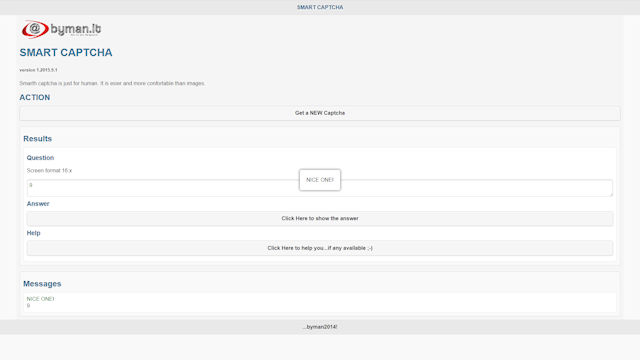Click the Help label
The image size is (640, 360).
(x=33, y=233)
